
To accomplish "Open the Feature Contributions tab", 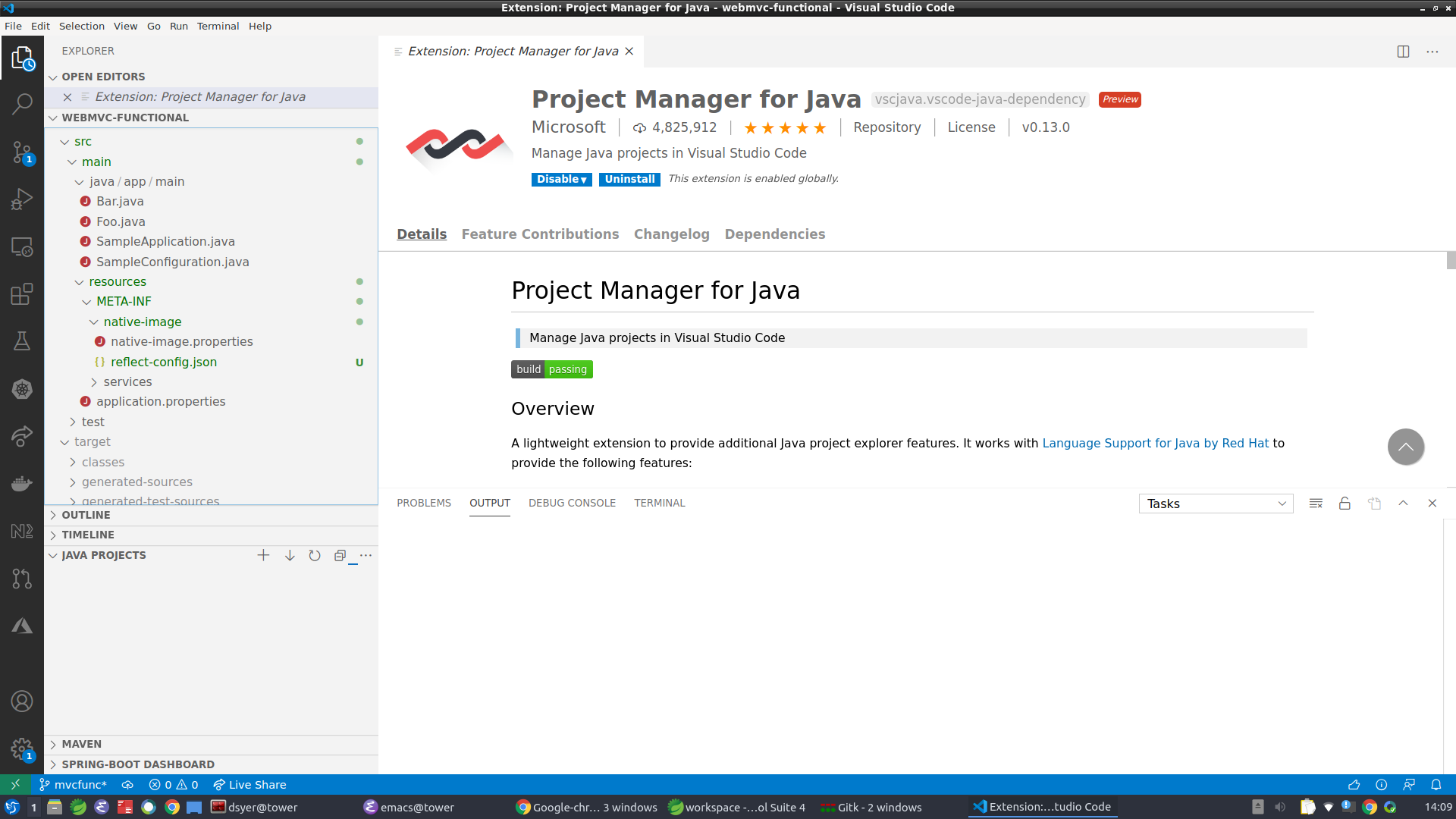I will pos(540,234).
